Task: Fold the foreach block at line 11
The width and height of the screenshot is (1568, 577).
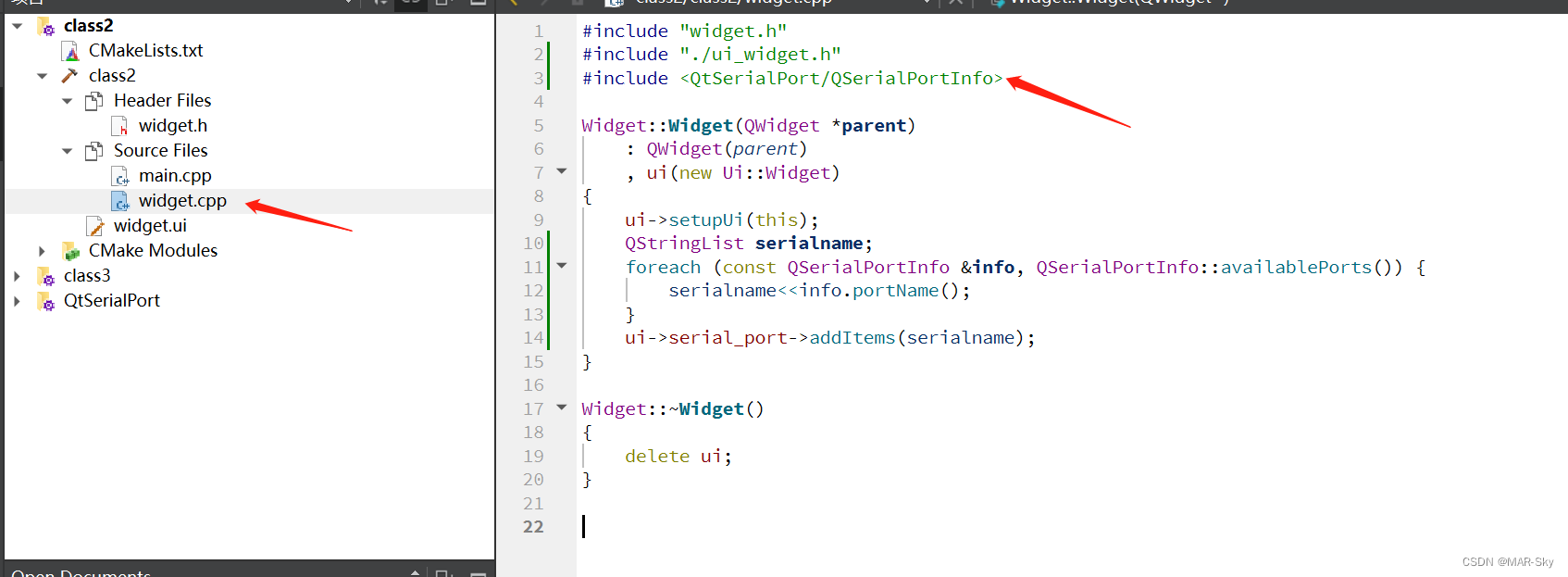Action: click(x=561, y=266)
